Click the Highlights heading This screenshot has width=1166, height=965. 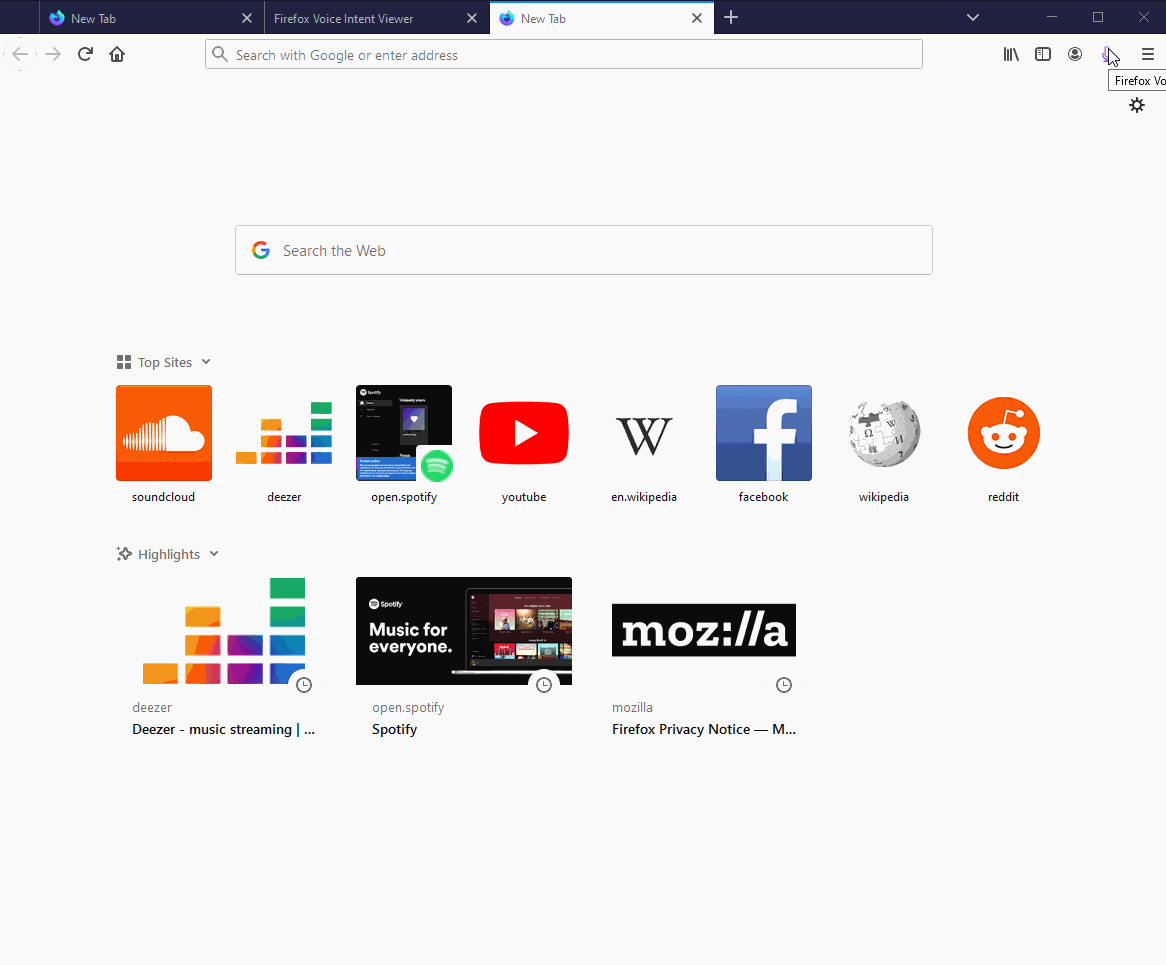[169, 554]
